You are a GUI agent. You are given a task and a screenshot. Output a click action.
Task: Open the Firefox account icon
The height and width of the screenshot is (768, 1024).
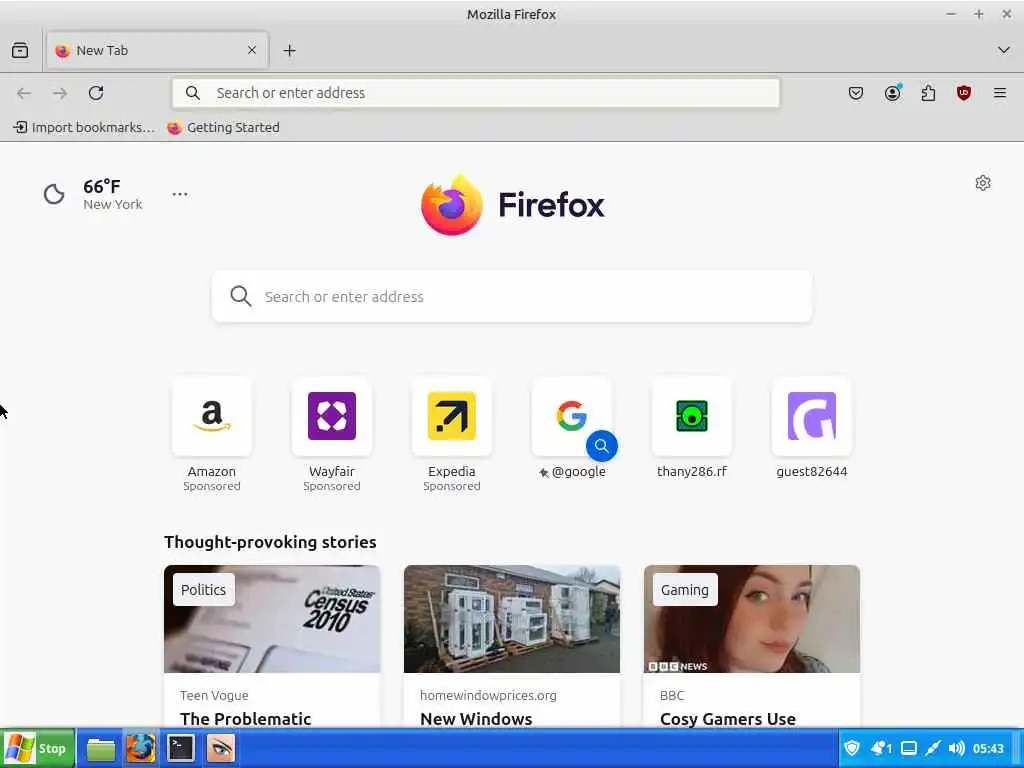pyautogui.click(x=893, y=93)
